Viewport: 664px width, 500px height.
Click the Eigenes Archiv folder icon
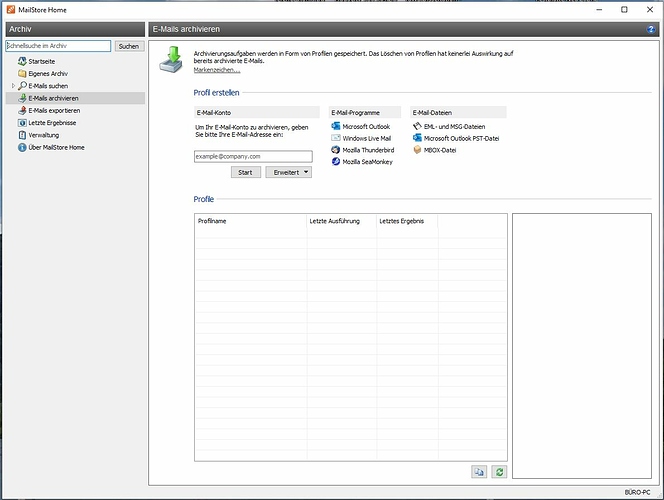22,74
